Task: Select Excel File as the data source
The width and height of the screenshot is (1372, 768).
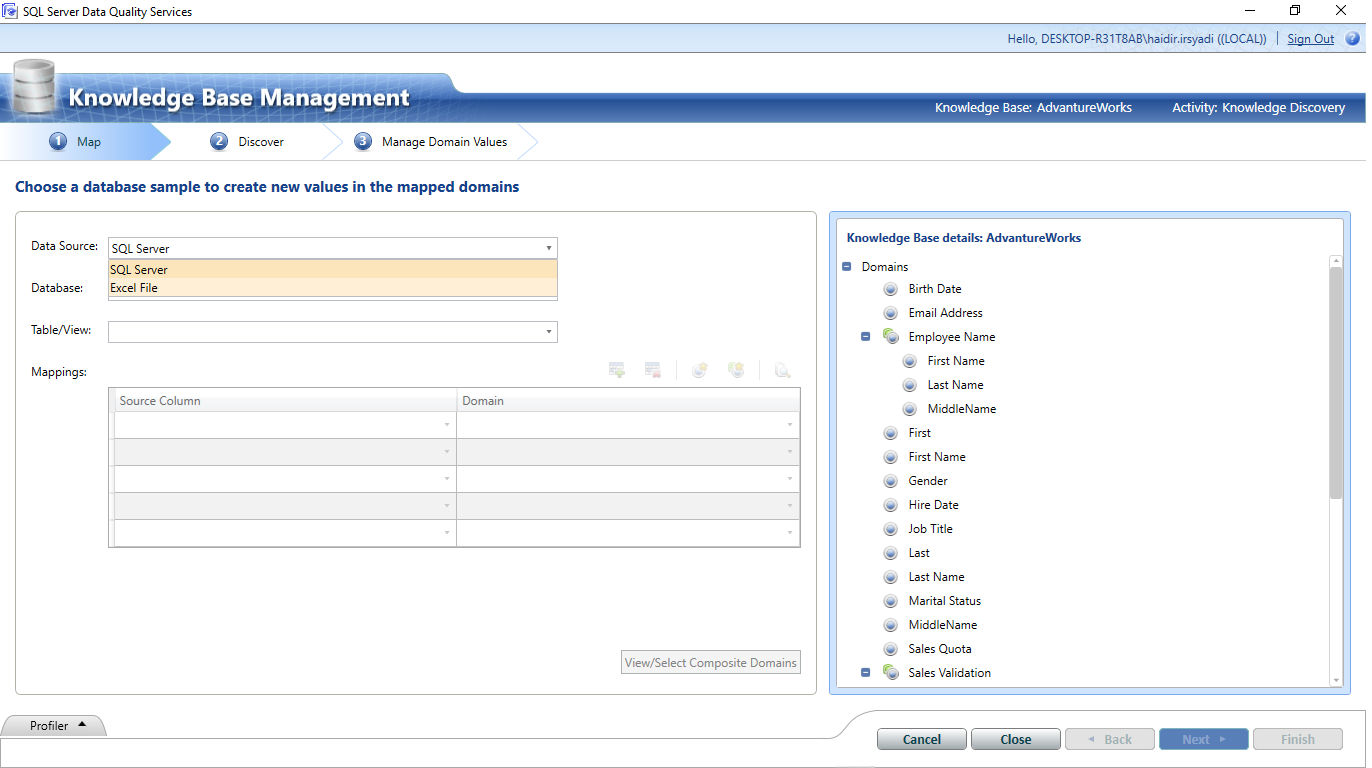Action: pyautogui.click(x=133, y=287)
